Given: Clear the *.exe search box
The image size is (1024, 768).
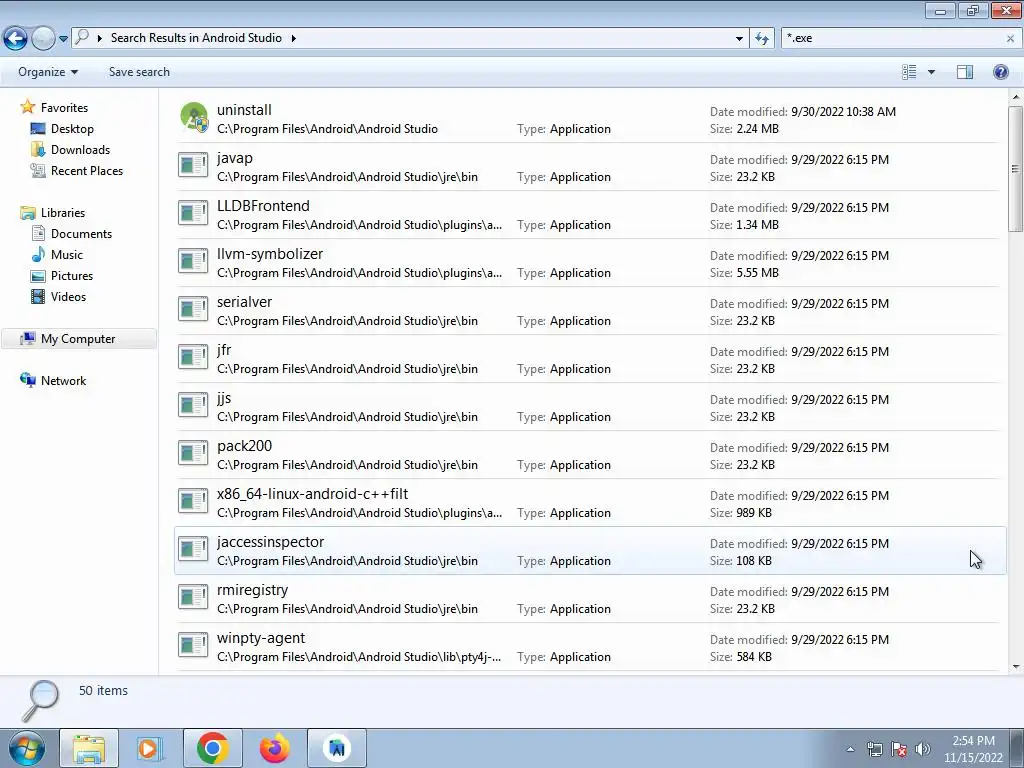Looking at the screenshot, I should point(1010,39).
